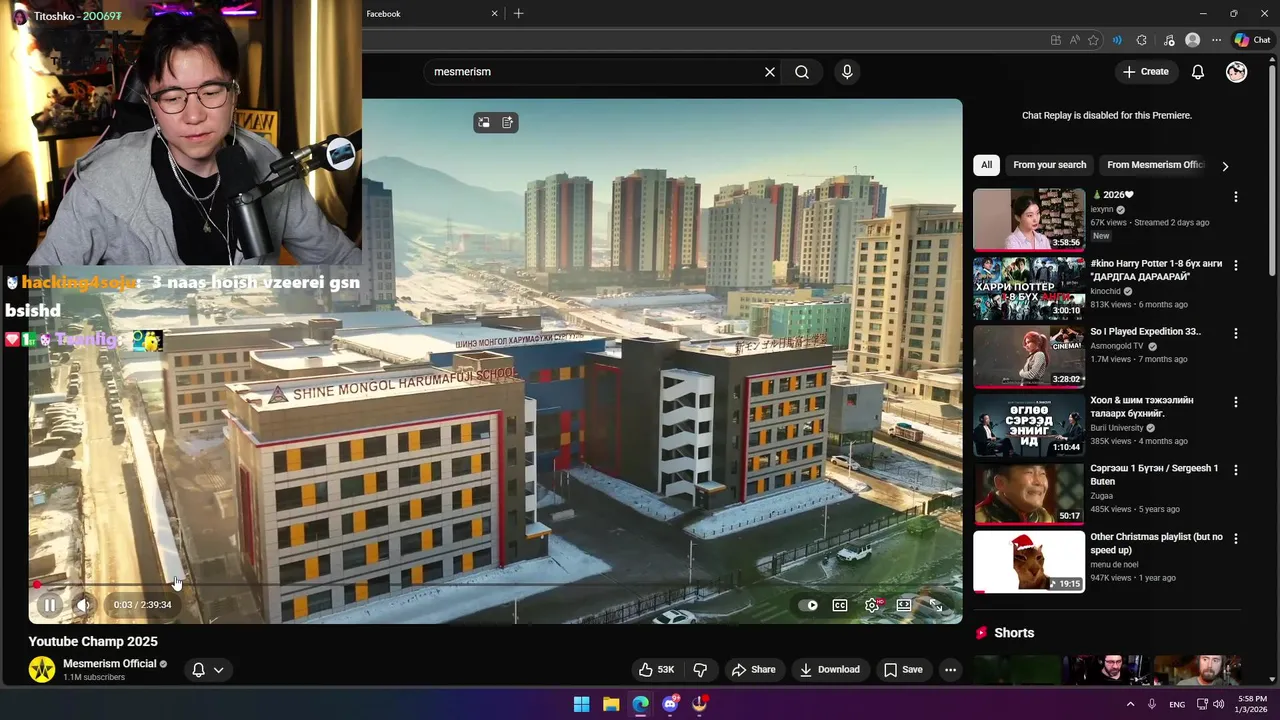
Task: Like the video with 53K likes
Action: click(x=657, y=670)
